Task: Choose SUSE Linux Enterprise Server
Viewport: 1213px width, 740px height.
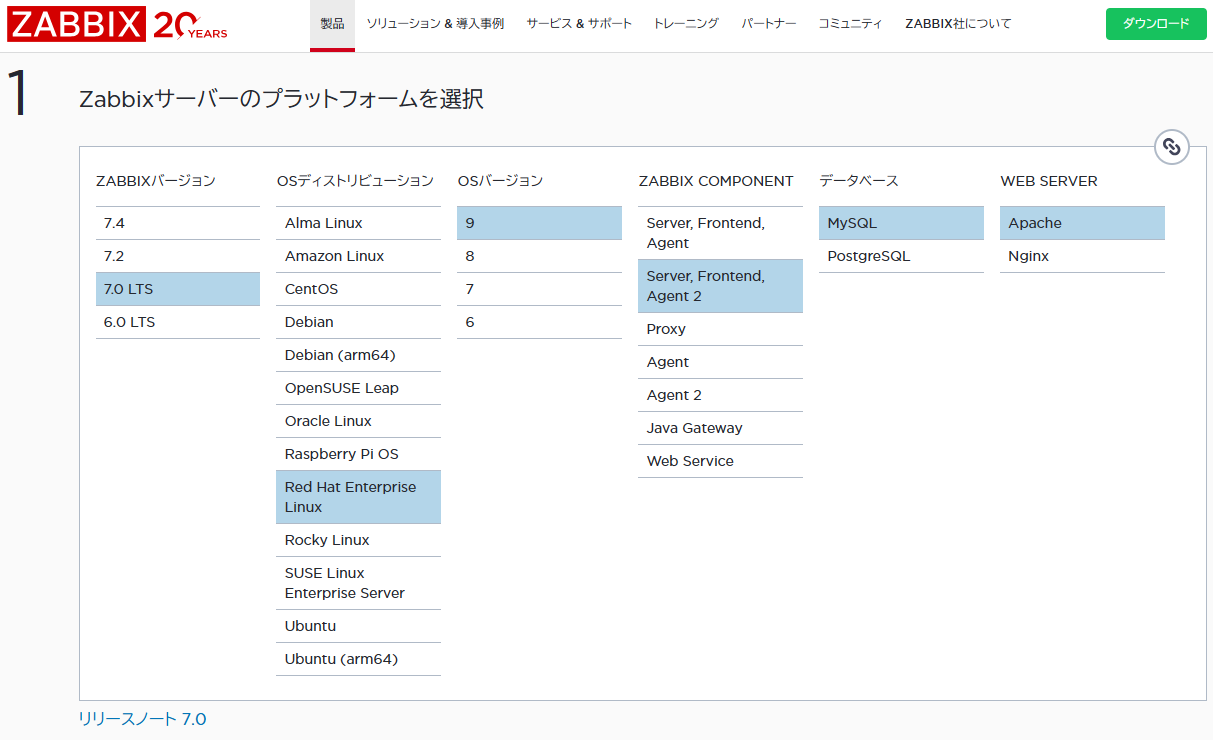Action: click(x=359, y=583)
